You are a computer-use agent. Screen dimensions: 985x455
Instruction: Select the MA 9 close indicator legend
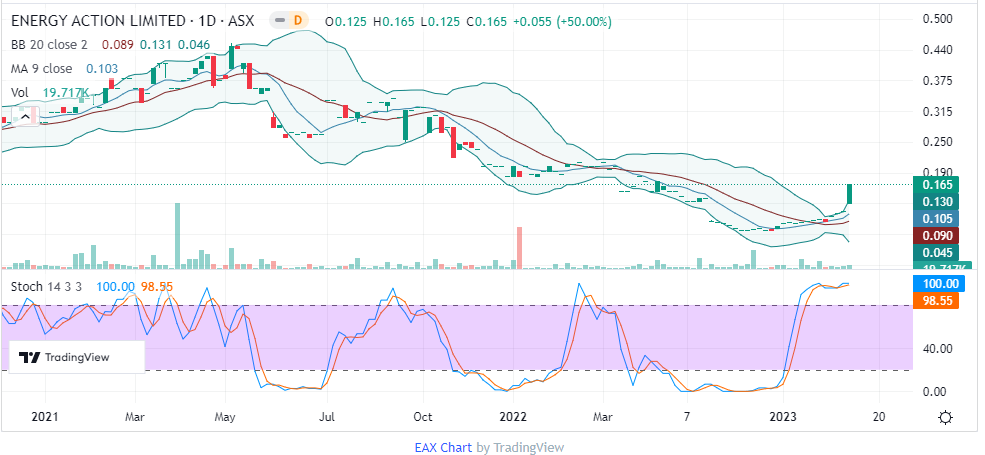tap(42, 68)
